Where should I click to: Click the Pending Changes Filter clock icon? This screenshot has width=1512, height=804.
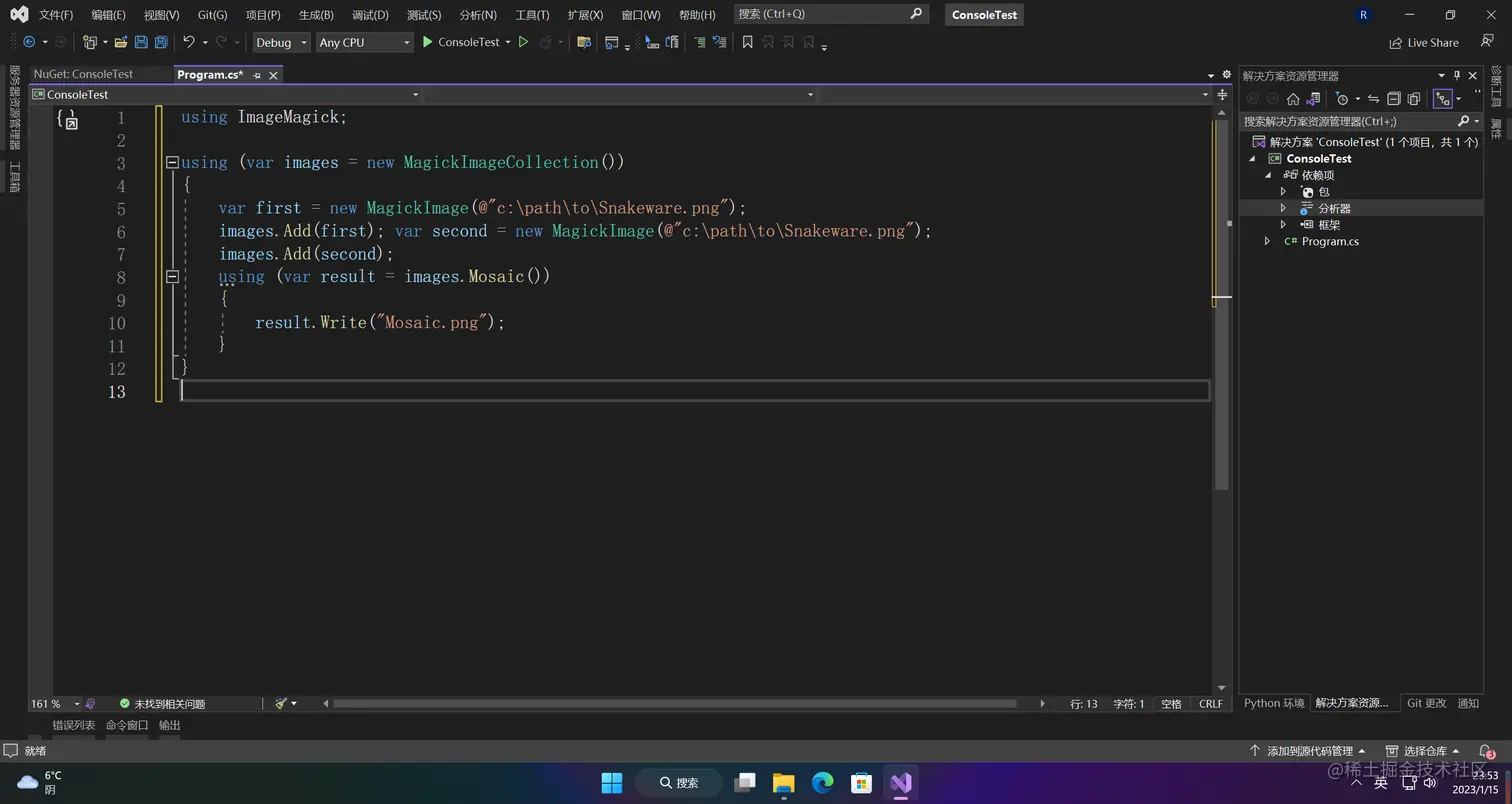(1342, 99)
